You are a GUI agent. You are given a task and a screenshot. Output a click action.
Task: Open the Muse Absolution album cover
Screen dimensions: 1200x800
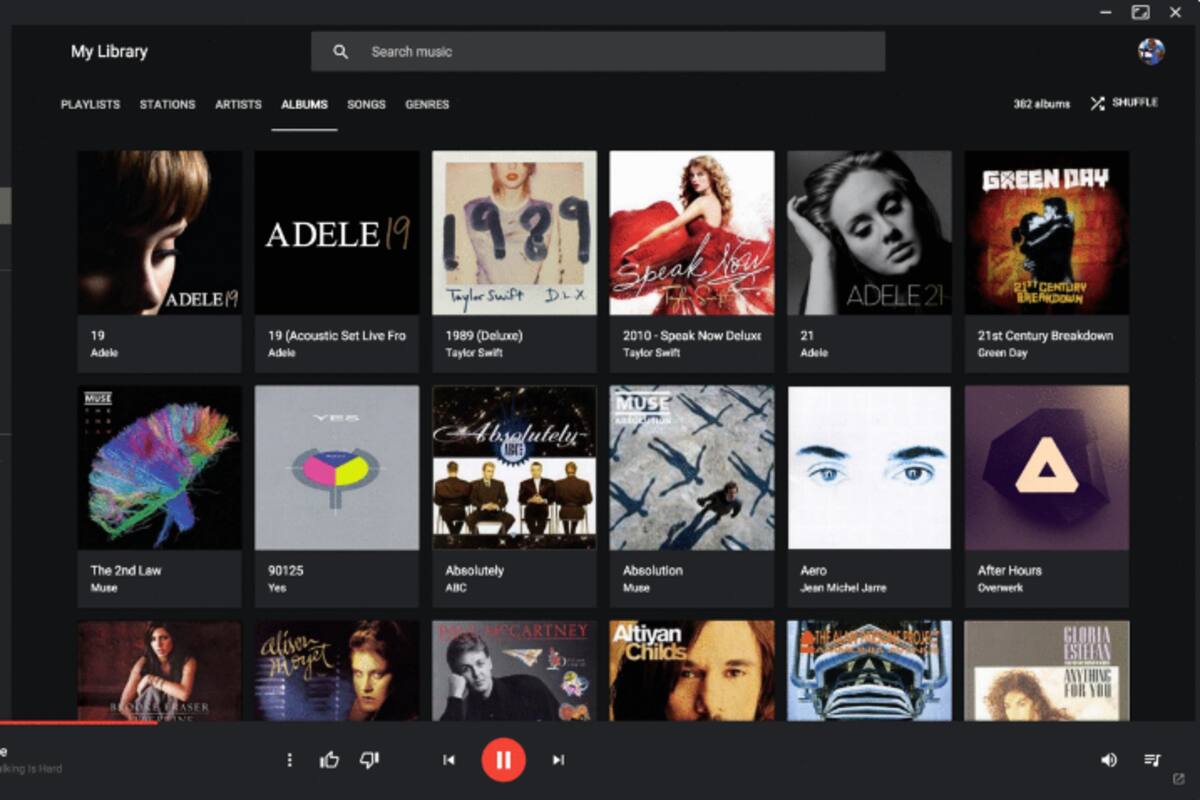pos(692,468)
